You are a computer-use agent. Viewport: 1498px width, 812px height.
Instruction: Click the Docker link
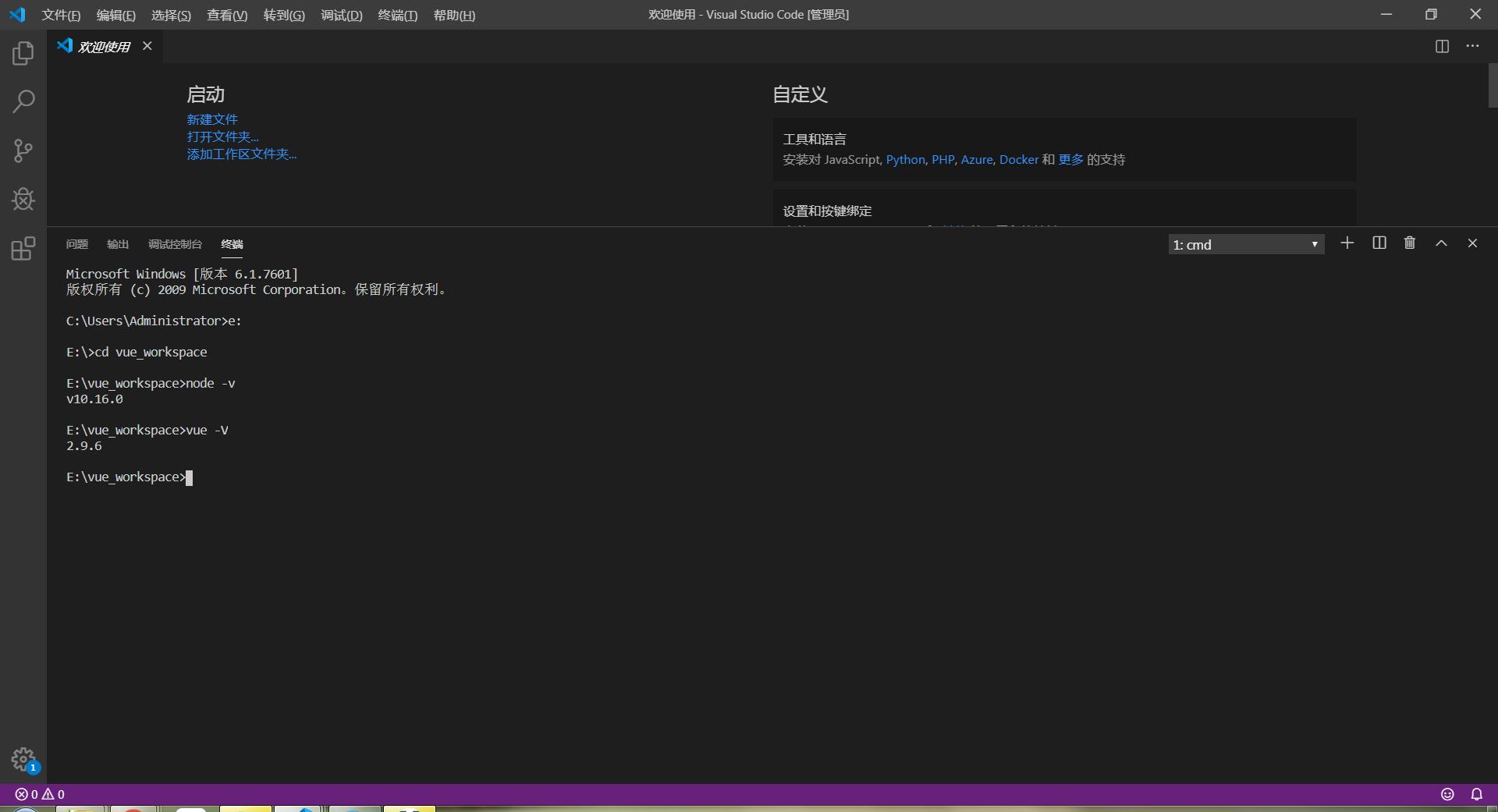(1019, 159)
